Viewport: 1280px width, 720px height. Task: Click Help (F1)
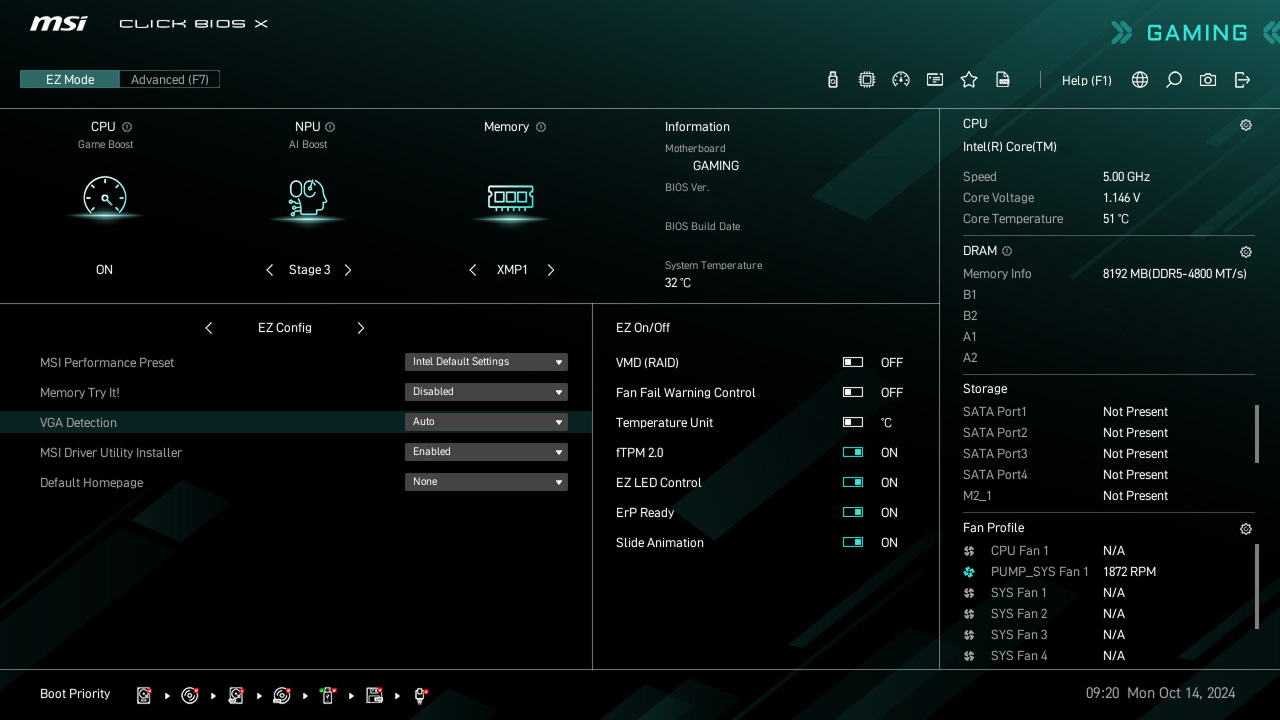[x=1086, y=80]
